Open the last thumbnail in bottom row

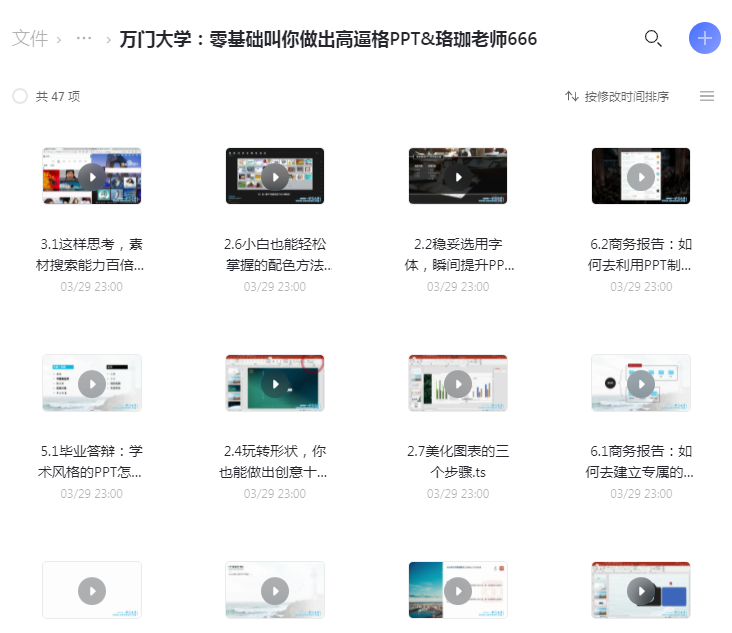(x=641, y=590)
